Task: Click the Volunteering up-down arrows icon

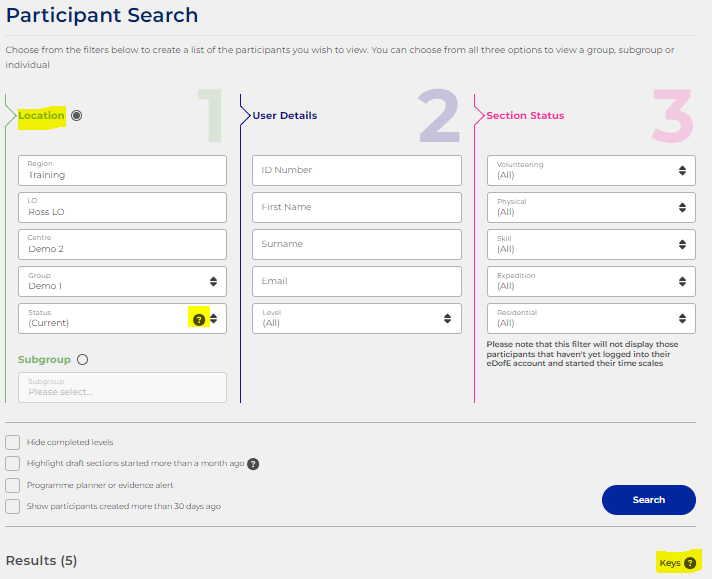Action: (x=682, y=171)
